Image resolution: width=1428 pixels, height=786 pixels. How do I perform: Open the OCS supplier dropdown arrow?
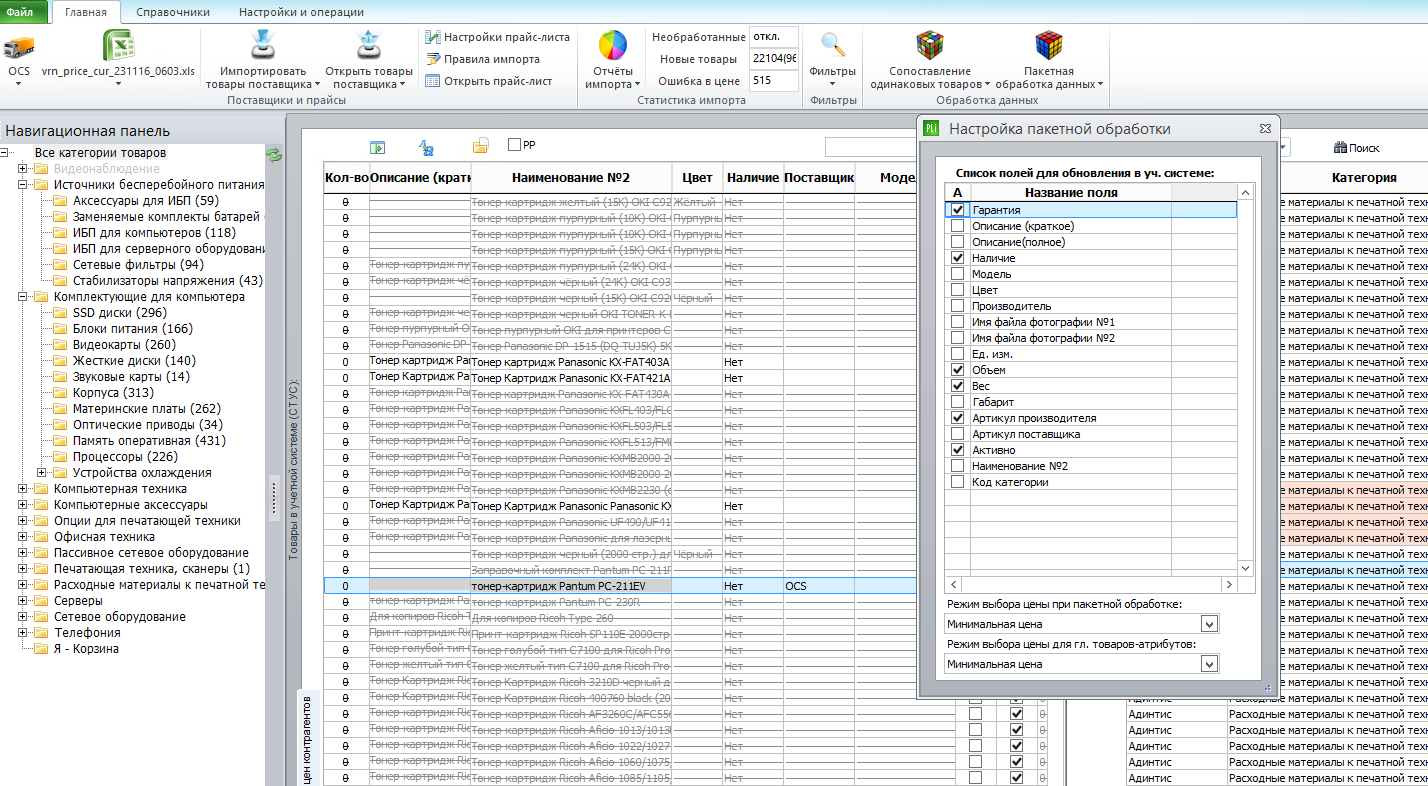click(x=19, y=84)
